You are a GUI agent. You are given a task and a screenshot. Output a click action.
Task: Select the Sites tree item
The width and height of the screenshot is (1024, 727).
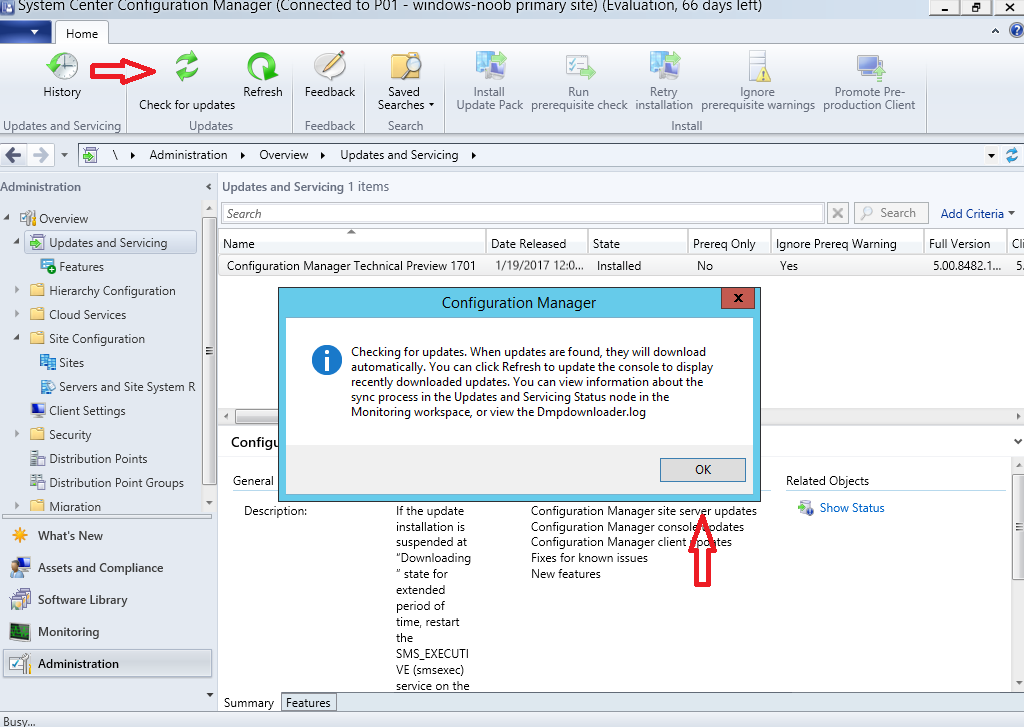(71, 363)
